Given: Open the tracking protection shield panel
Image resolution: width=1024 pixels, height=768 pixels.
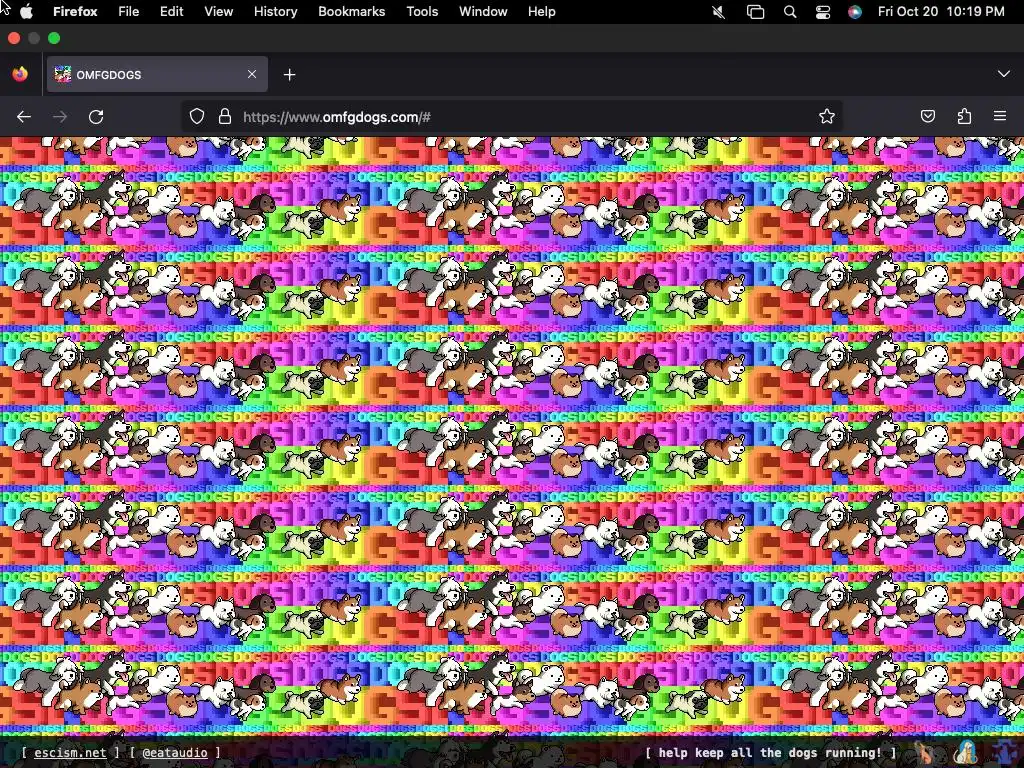Looking at the screenshot, I should [197, 117].
